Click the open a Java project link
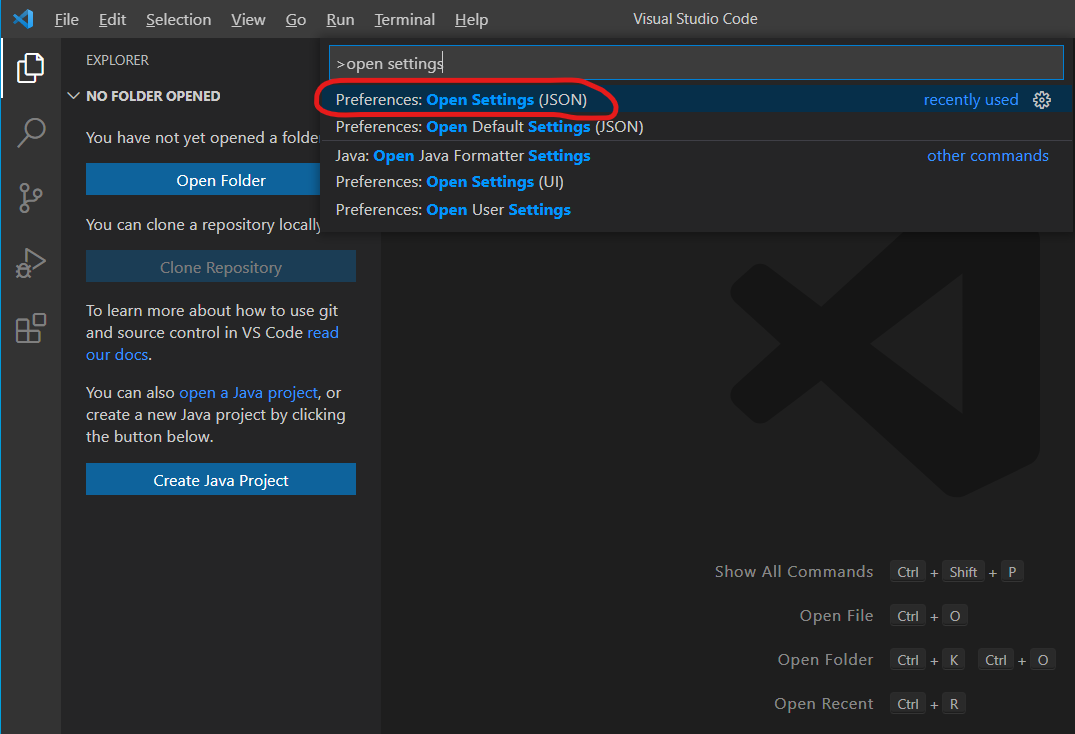This screenshot has height=734, width=1075. pyautogui.click(x=248, y=393)
